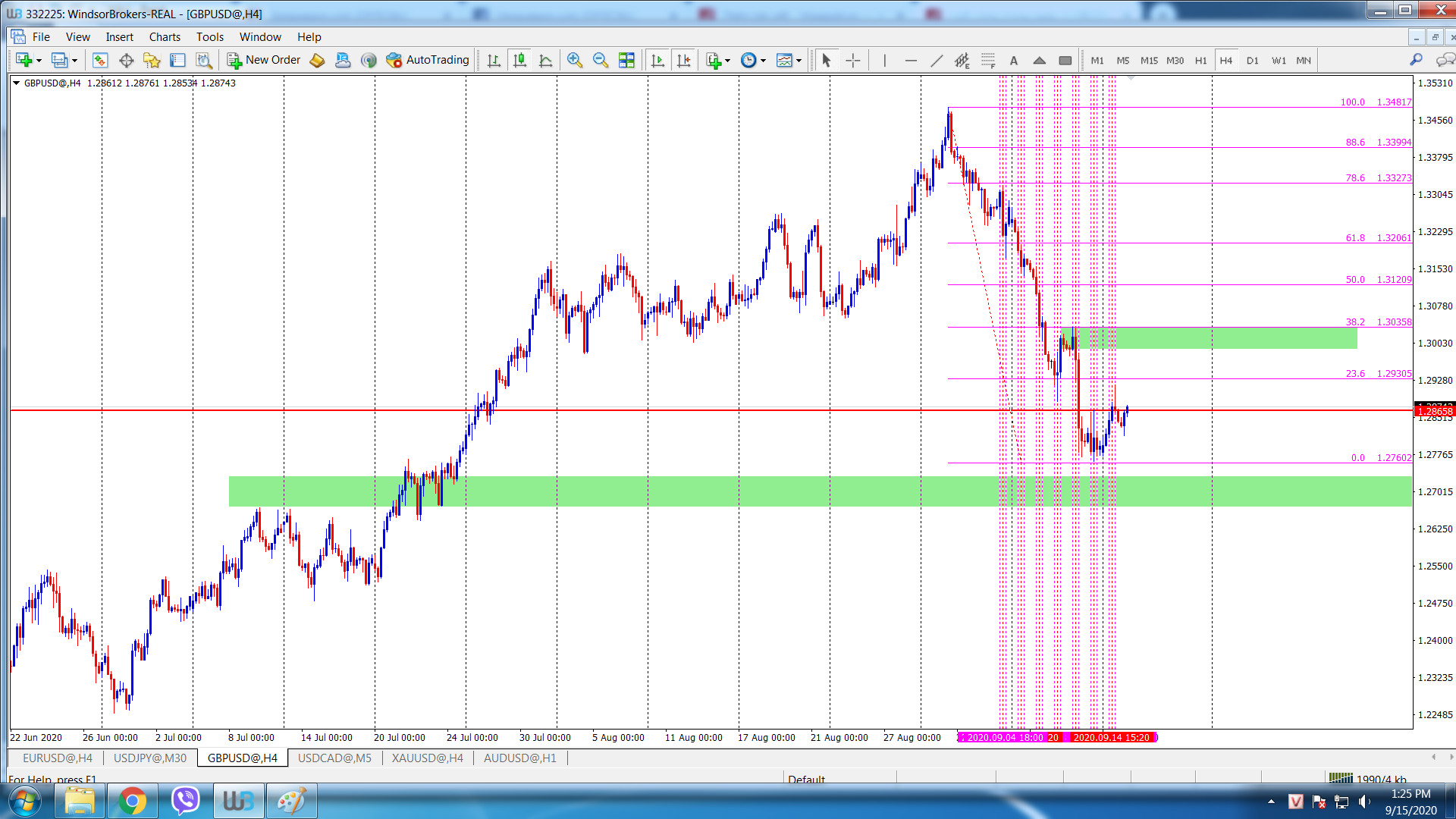Select the text tool A
The width and height of the screenshot is (1456, 819).
click(1014, 60)
